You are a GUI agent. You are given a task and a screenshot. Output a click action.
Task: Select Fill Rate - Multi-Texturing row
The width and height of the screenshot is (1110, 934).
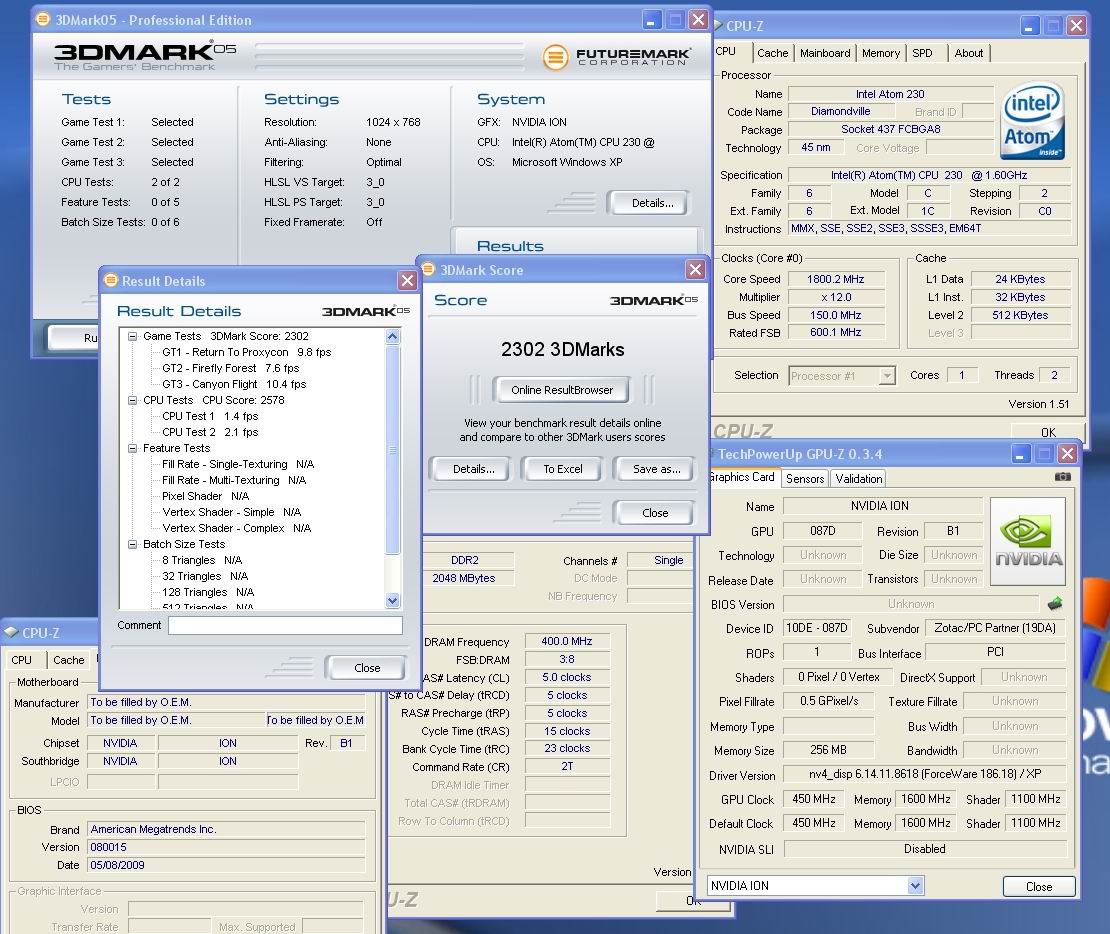point(234,480)
